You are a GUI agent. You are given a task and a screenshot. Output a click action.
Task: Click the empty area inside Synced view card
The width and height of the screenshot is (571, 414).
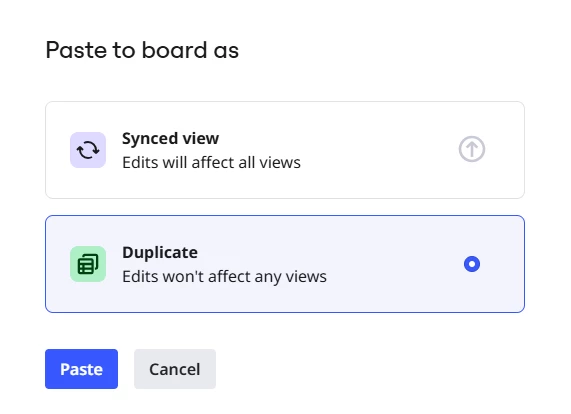tap(379, 150)
